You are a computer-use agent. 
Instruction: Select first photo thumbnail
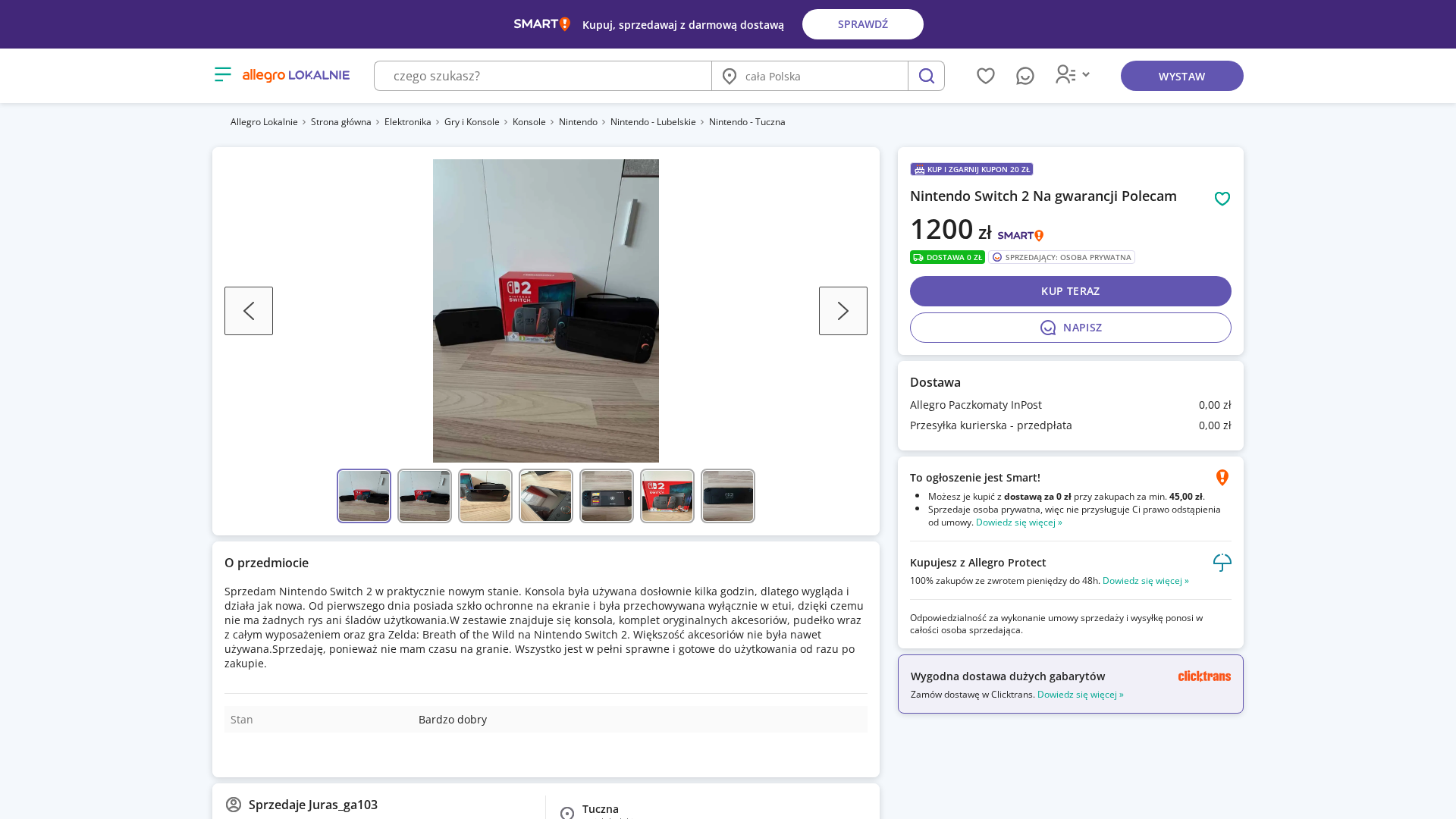[x=364, y=496]
